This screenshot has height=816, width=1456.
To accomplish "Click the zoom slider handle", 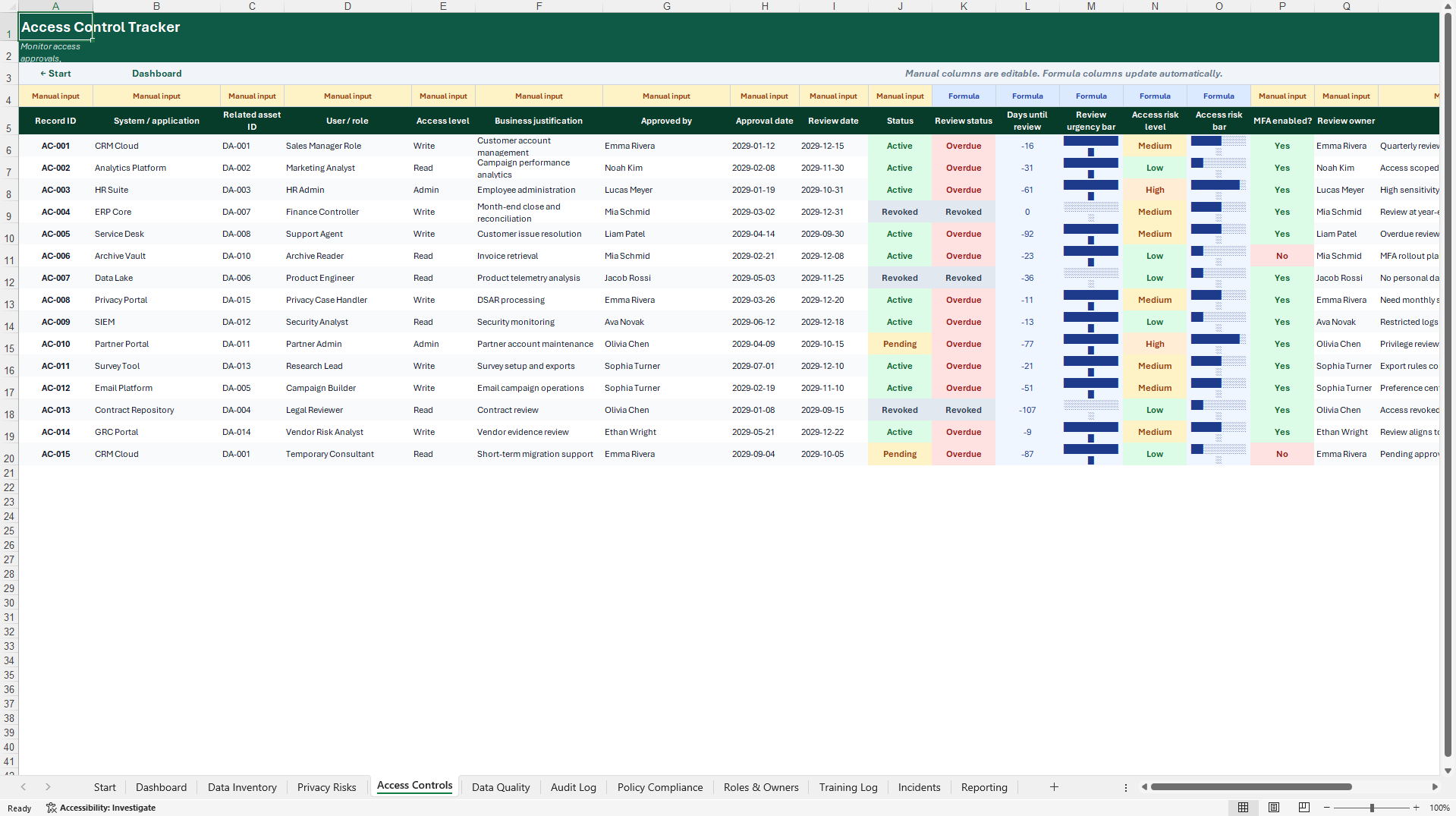I will click(x=1372, y=808).
